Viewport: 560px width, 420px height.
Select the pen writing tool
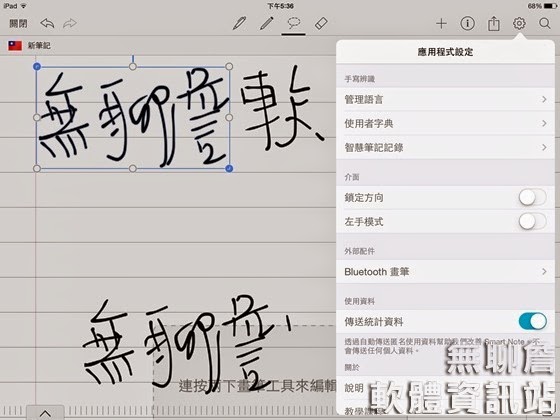239,24
